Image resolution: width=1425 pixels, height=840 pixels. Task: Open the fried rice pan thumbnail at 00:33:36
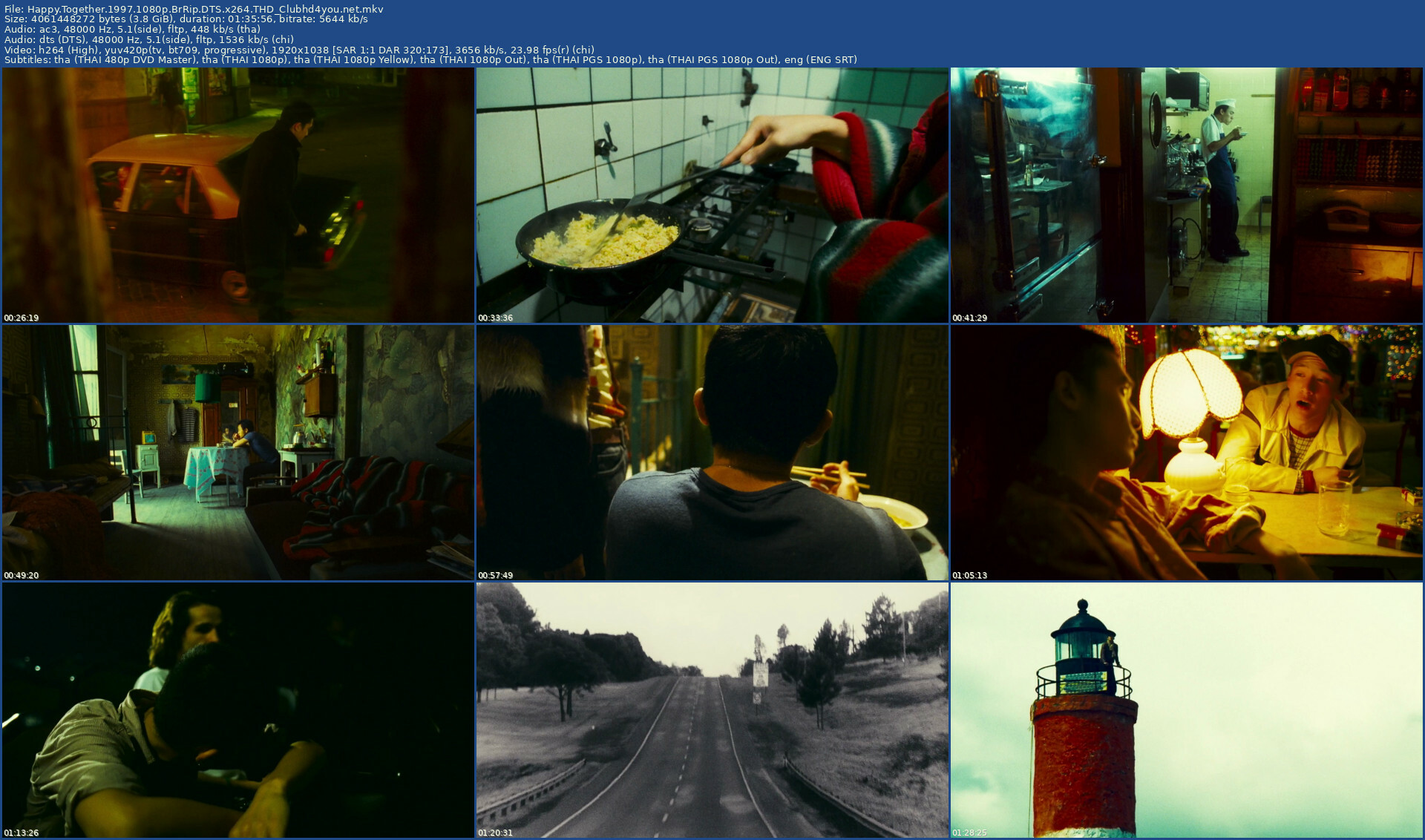712,195
